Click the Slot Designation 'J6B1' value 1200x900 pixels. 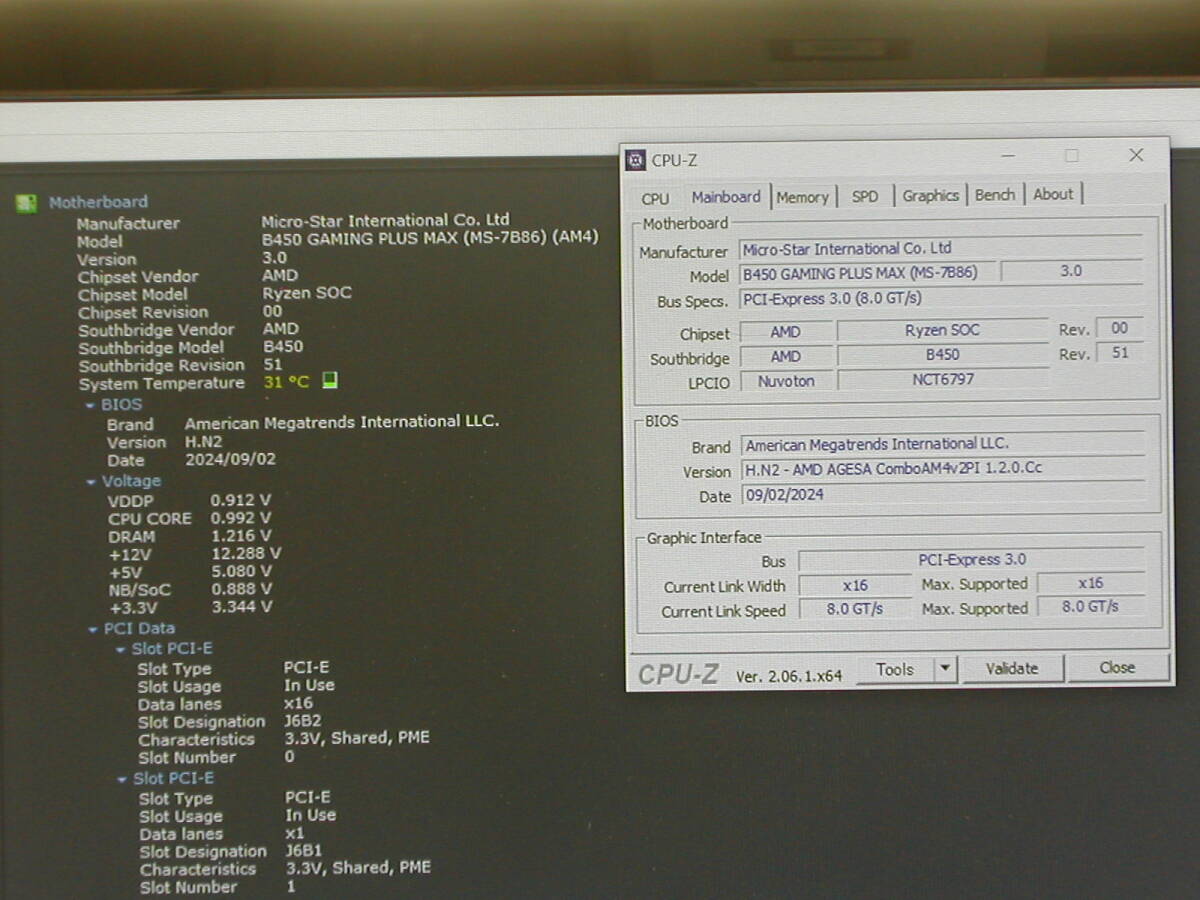304,851
